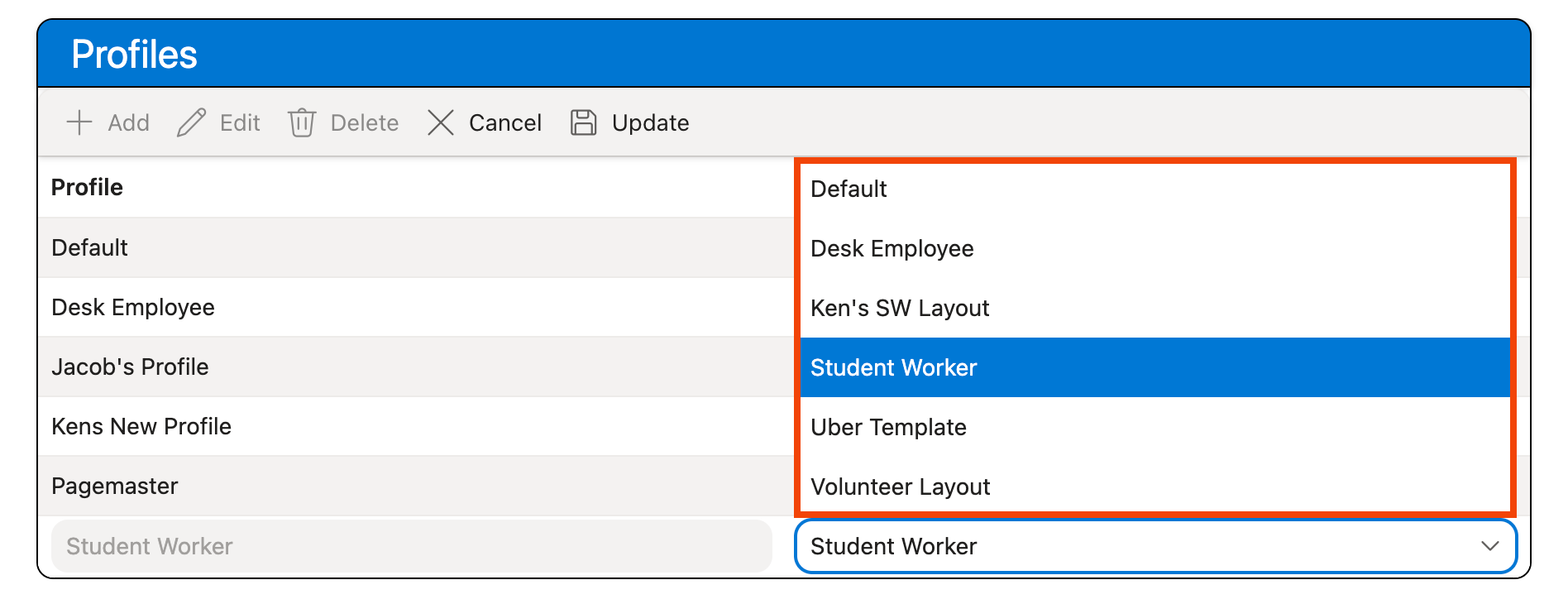Select the Jacob's Profile row

(x=130, y=367)
